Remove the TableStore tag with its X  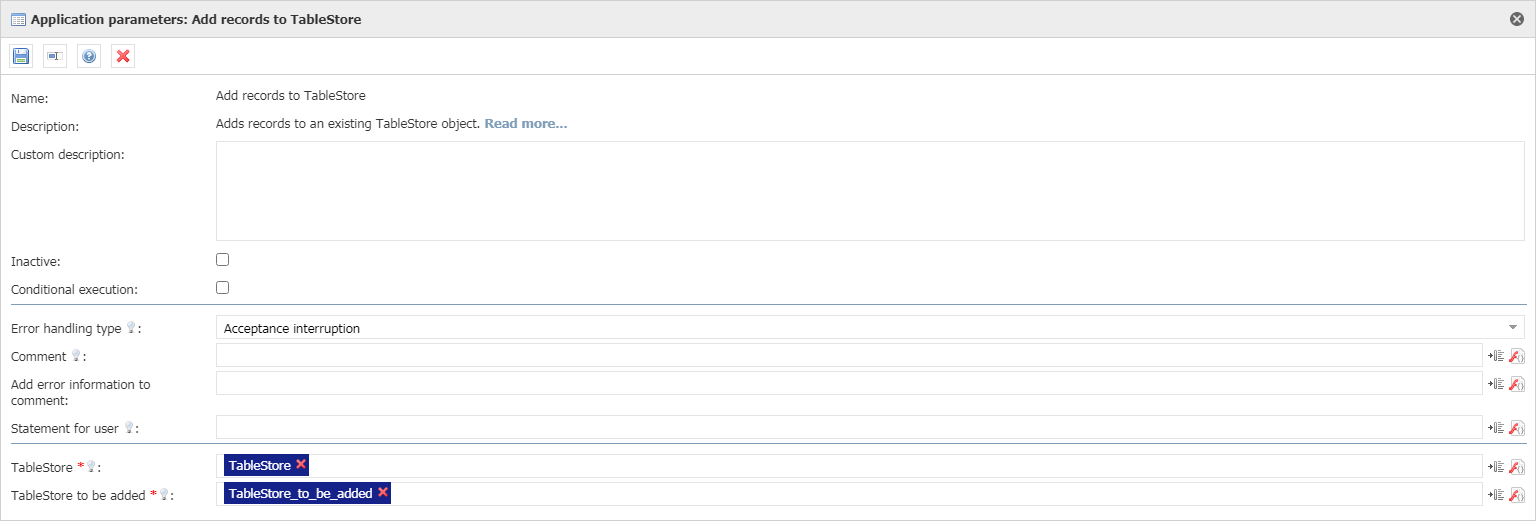(301, 464)
